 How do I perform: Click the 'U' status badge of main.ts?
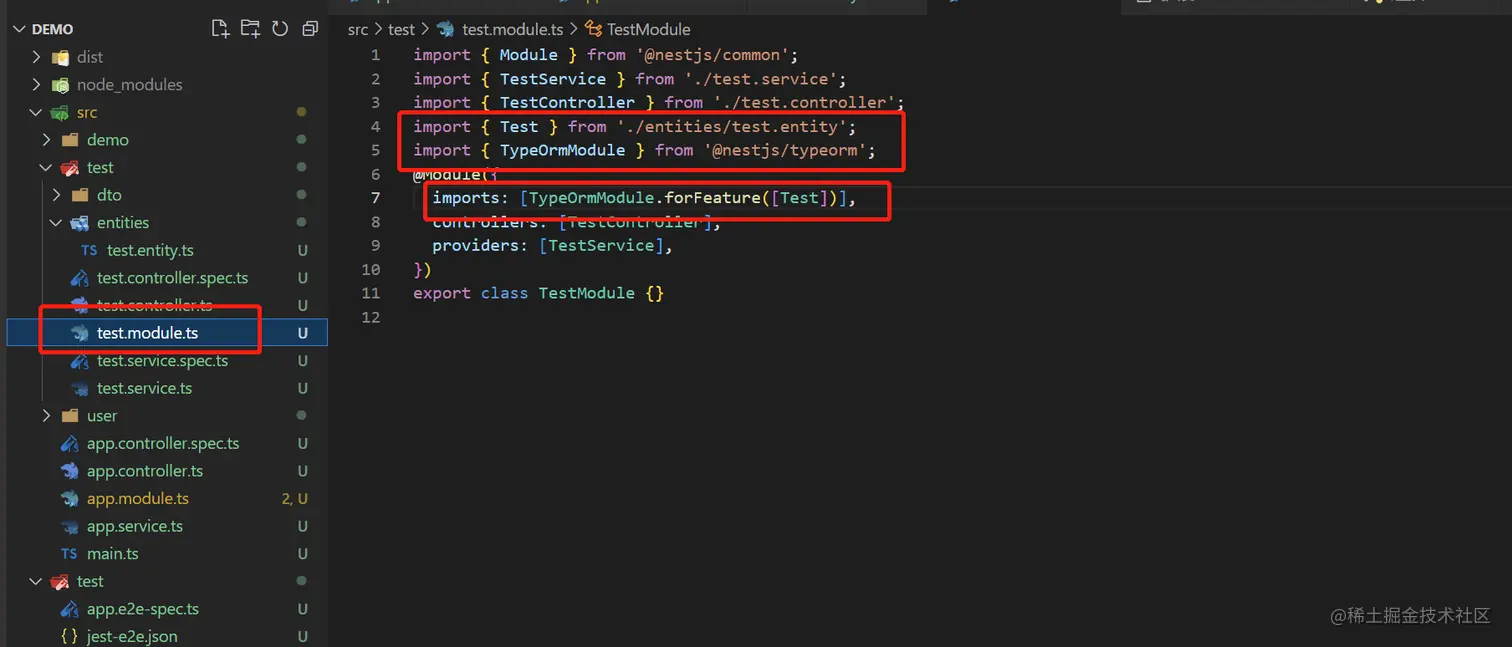point(302,554)
